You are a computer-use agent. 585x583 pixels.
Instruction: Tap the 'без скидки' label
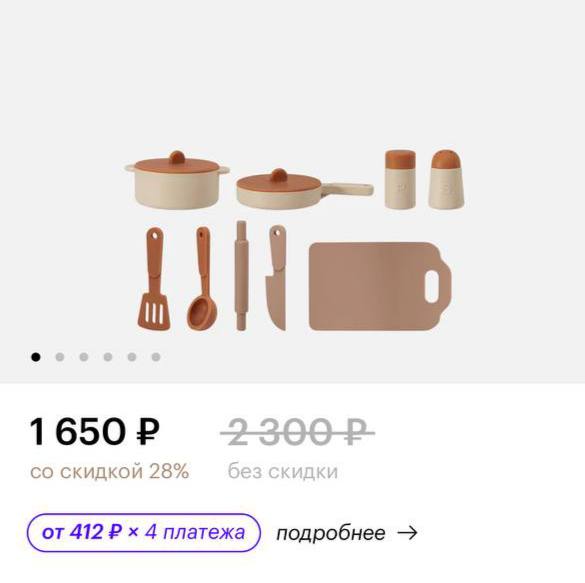283,471
